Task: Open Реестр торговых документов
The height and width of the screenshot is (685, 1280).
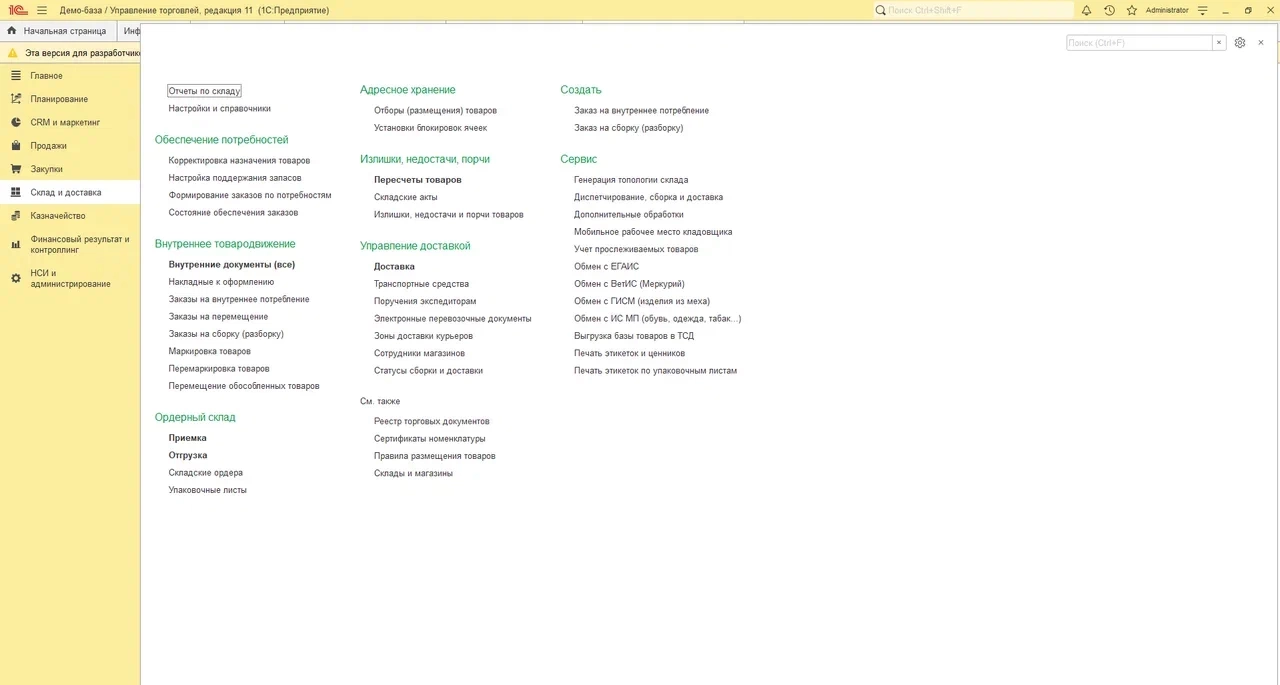Action: pos(432,421)
